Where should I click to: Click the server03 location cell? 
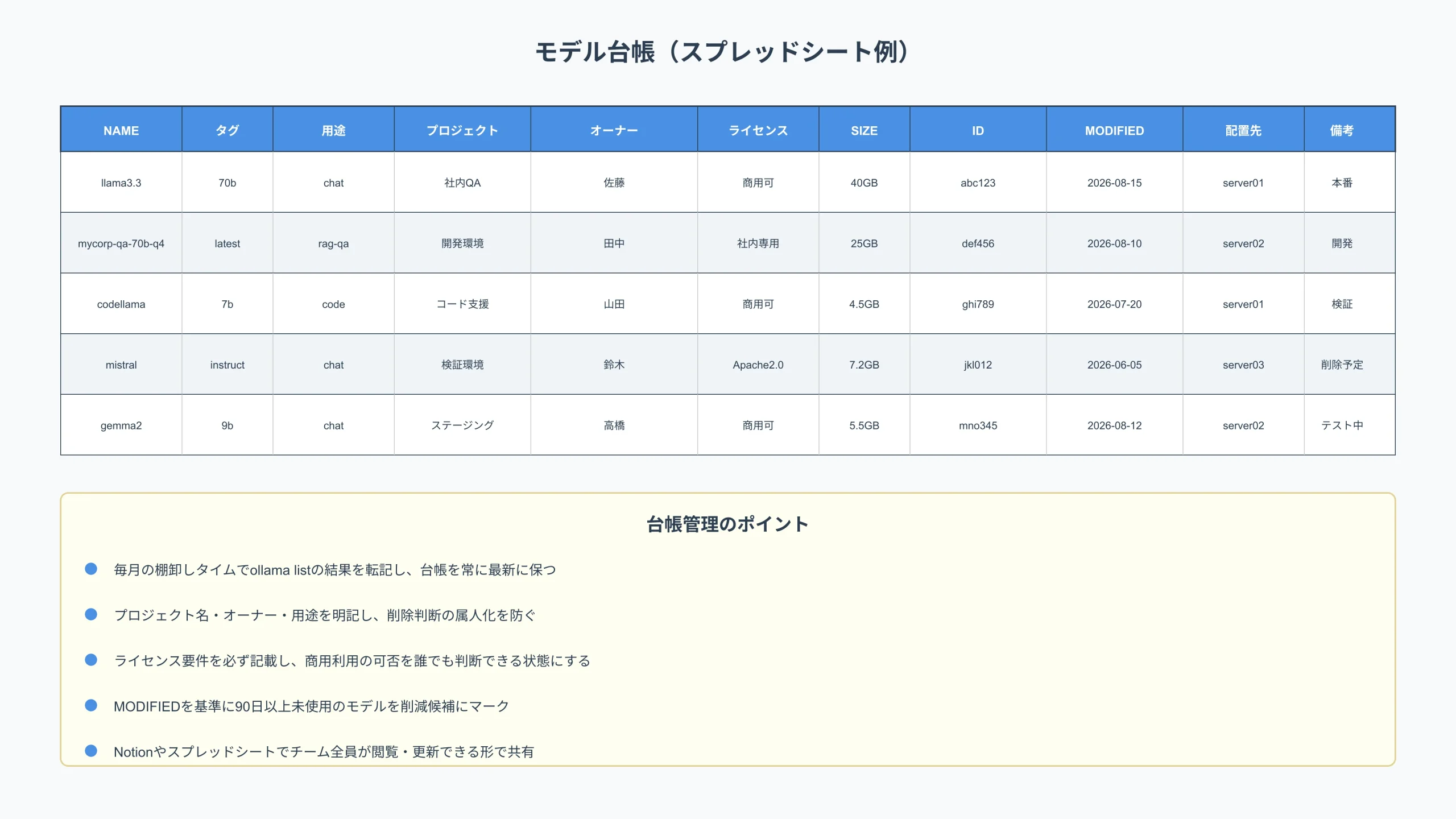click(1243, 365)
